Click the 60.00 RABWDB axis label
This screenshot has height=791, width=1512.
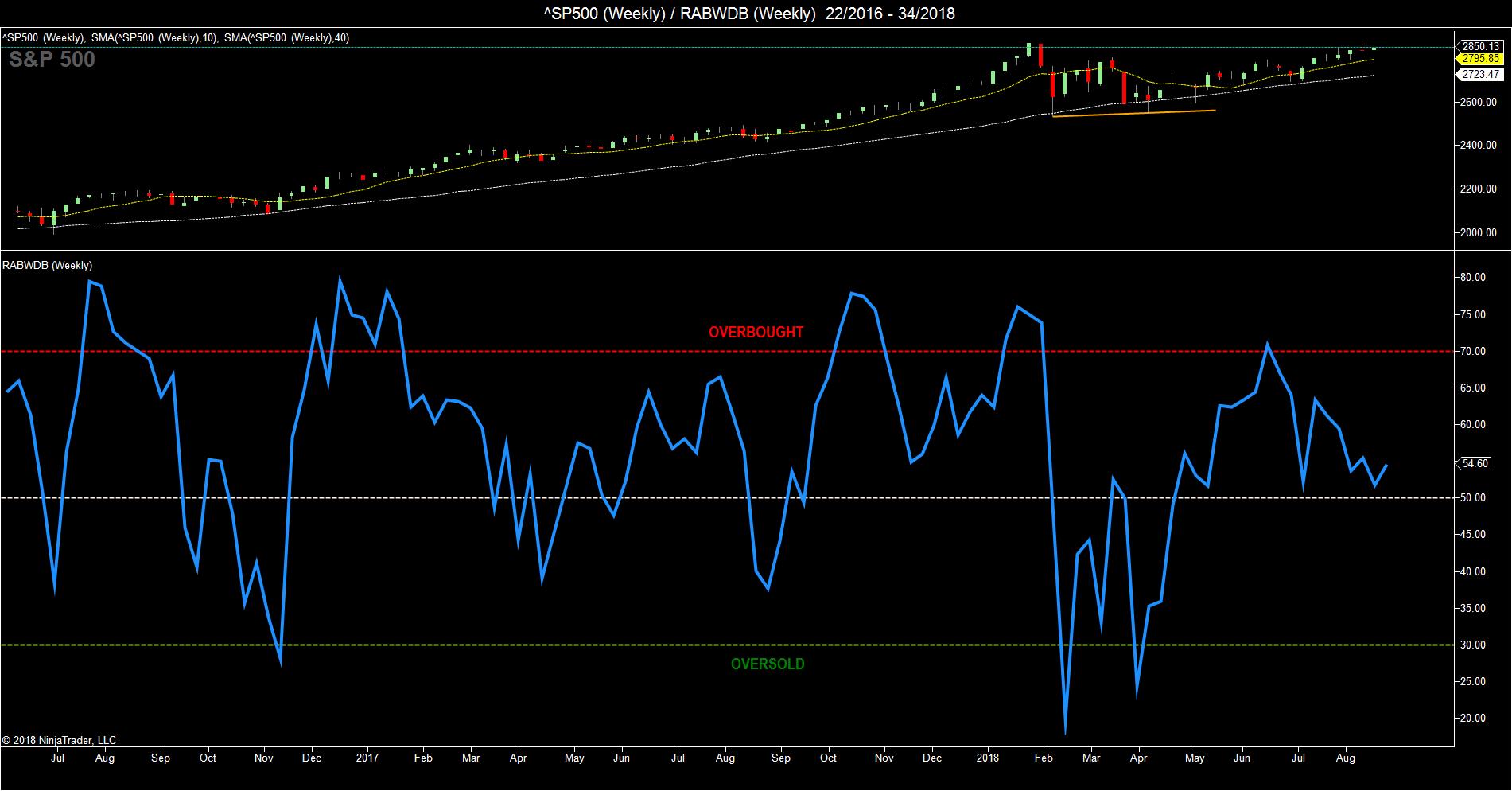(x=1473, y=425)
